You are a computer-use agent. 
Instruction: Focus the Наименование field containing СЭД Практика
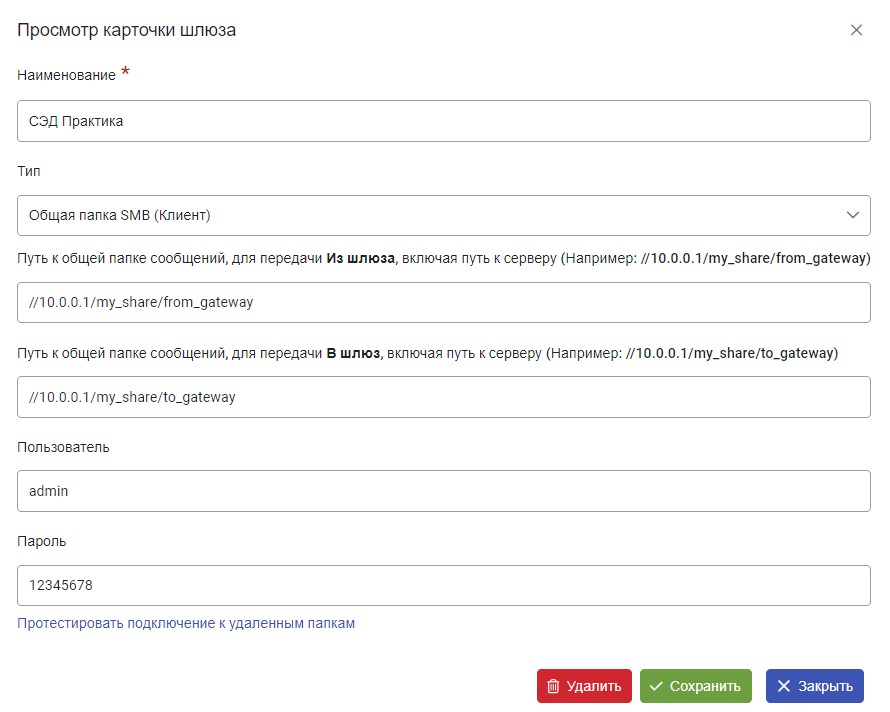pos(443,121)
